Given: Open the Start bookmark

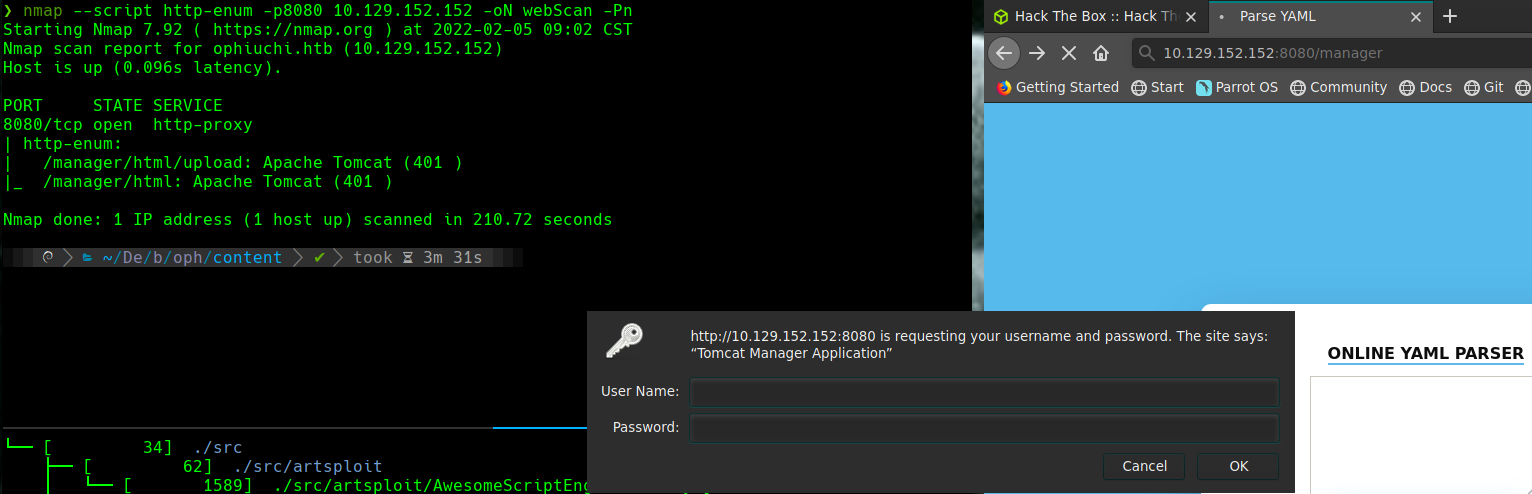Looking at the screenshot, I should pyautogui.click(x=1157, y=87).
